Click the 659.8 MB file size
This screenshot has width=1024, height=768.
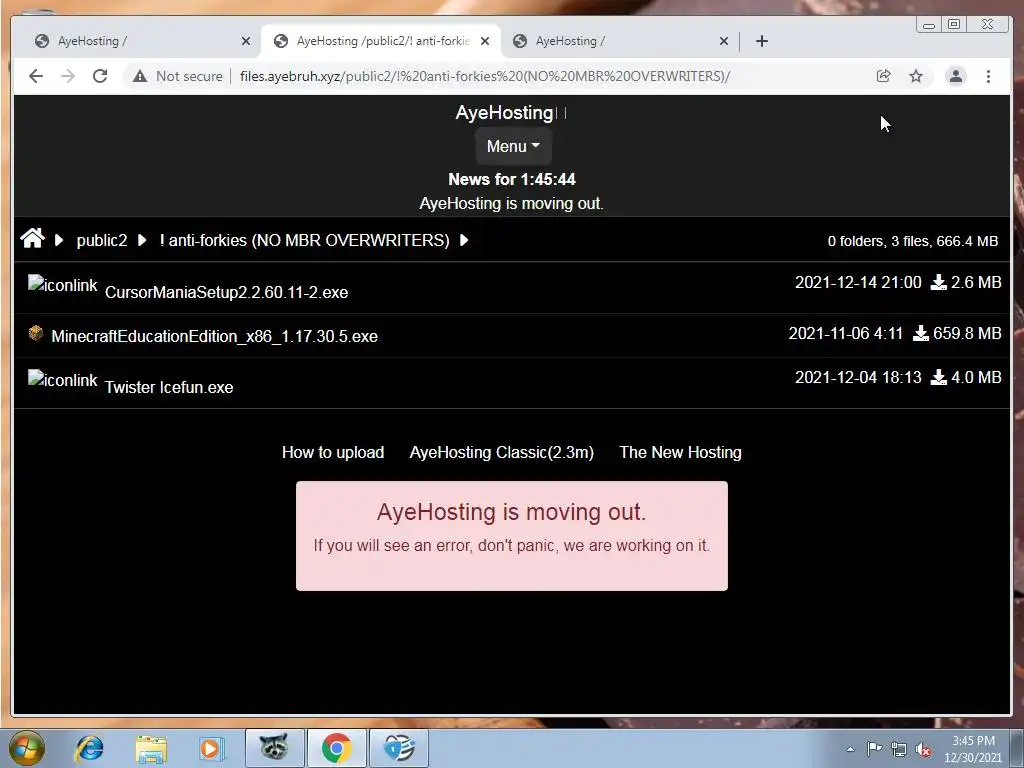967,333
